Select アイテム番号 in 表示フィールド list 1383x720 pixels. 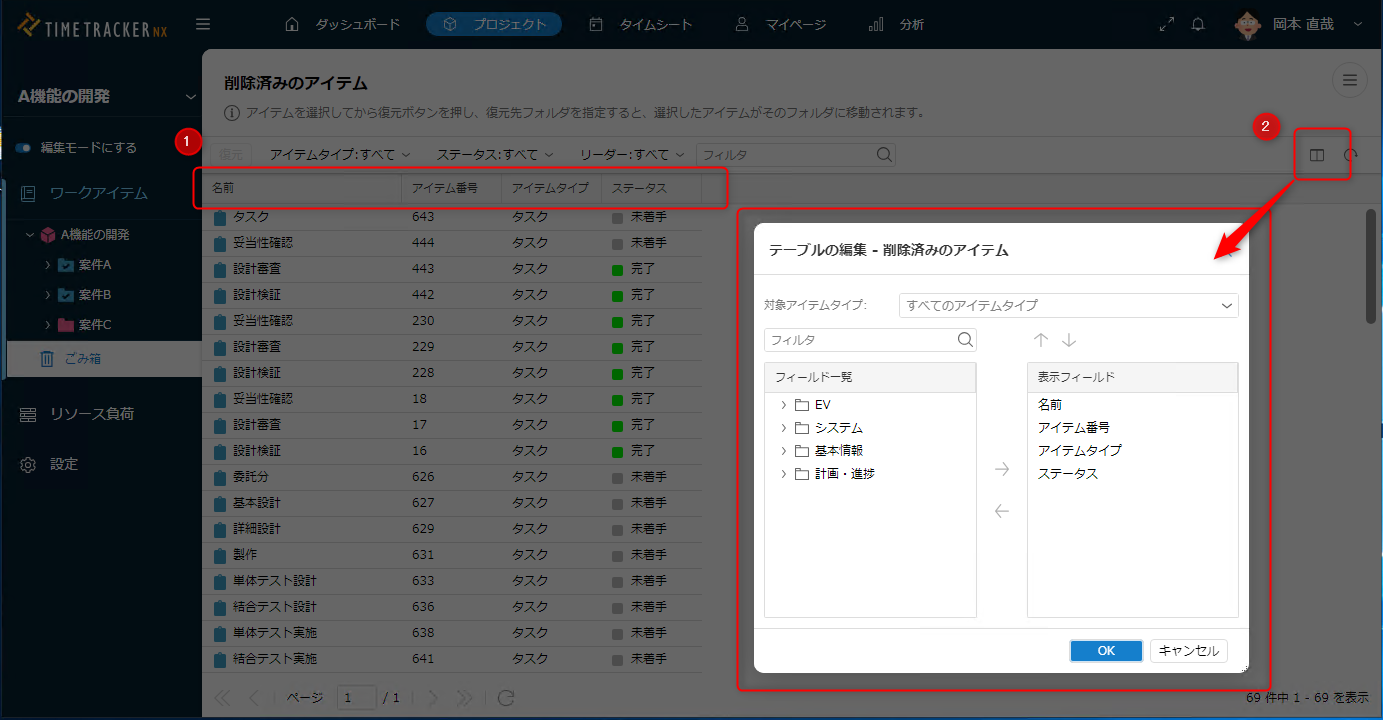click(1074, 427)
